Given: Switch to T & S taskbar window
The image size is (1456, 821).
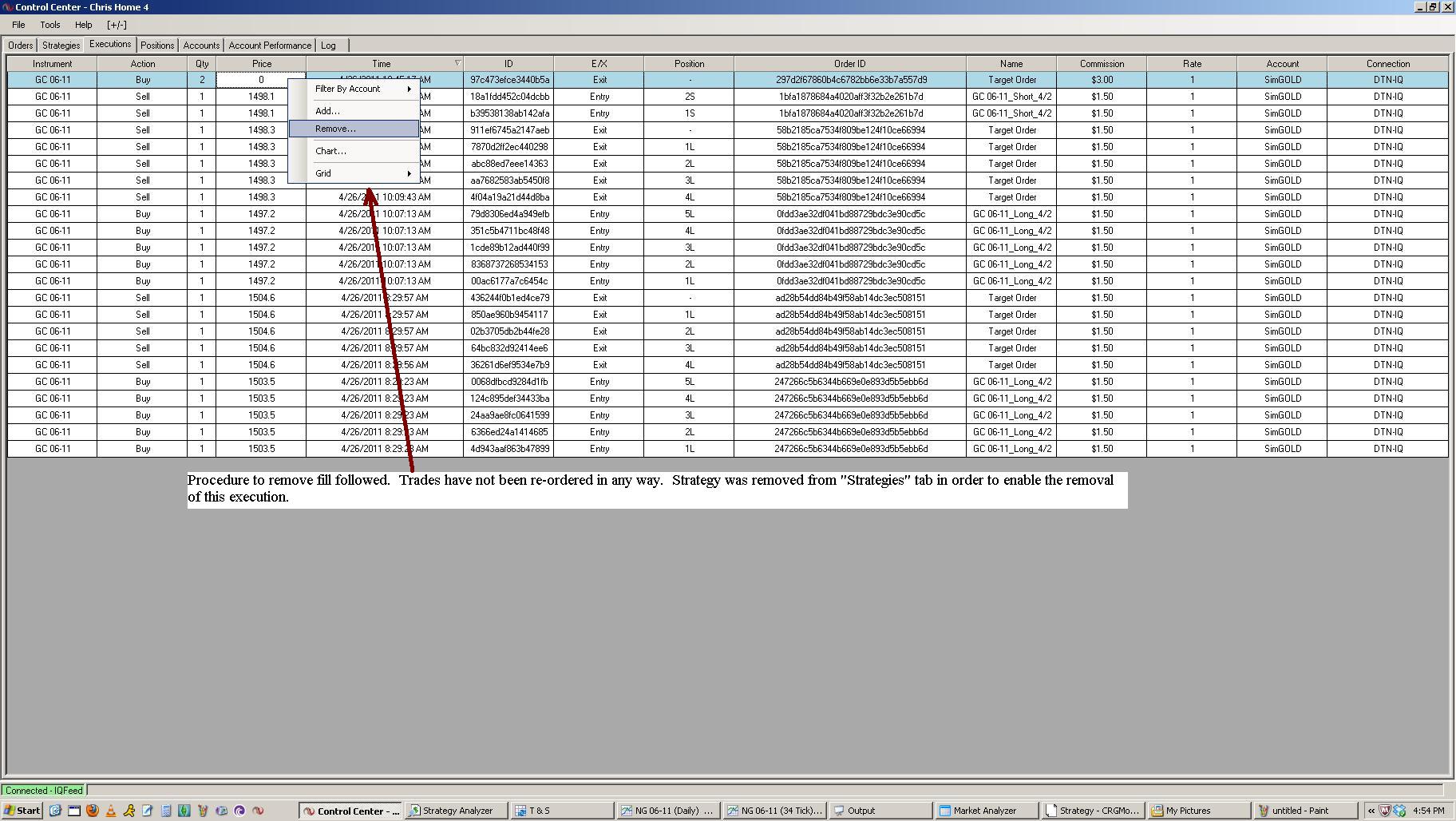Looking at the screenshot, I should pos(563,811).
